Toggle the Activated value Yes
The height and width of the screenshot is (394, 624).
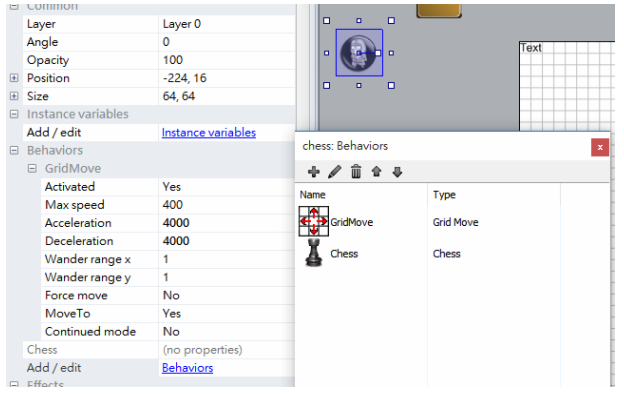click(x=227, y=187)
